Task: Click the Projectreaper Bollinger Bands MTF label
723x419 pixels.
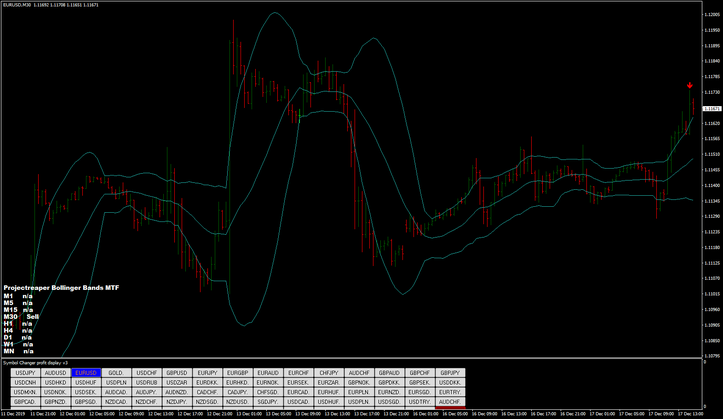Action: 61,288
